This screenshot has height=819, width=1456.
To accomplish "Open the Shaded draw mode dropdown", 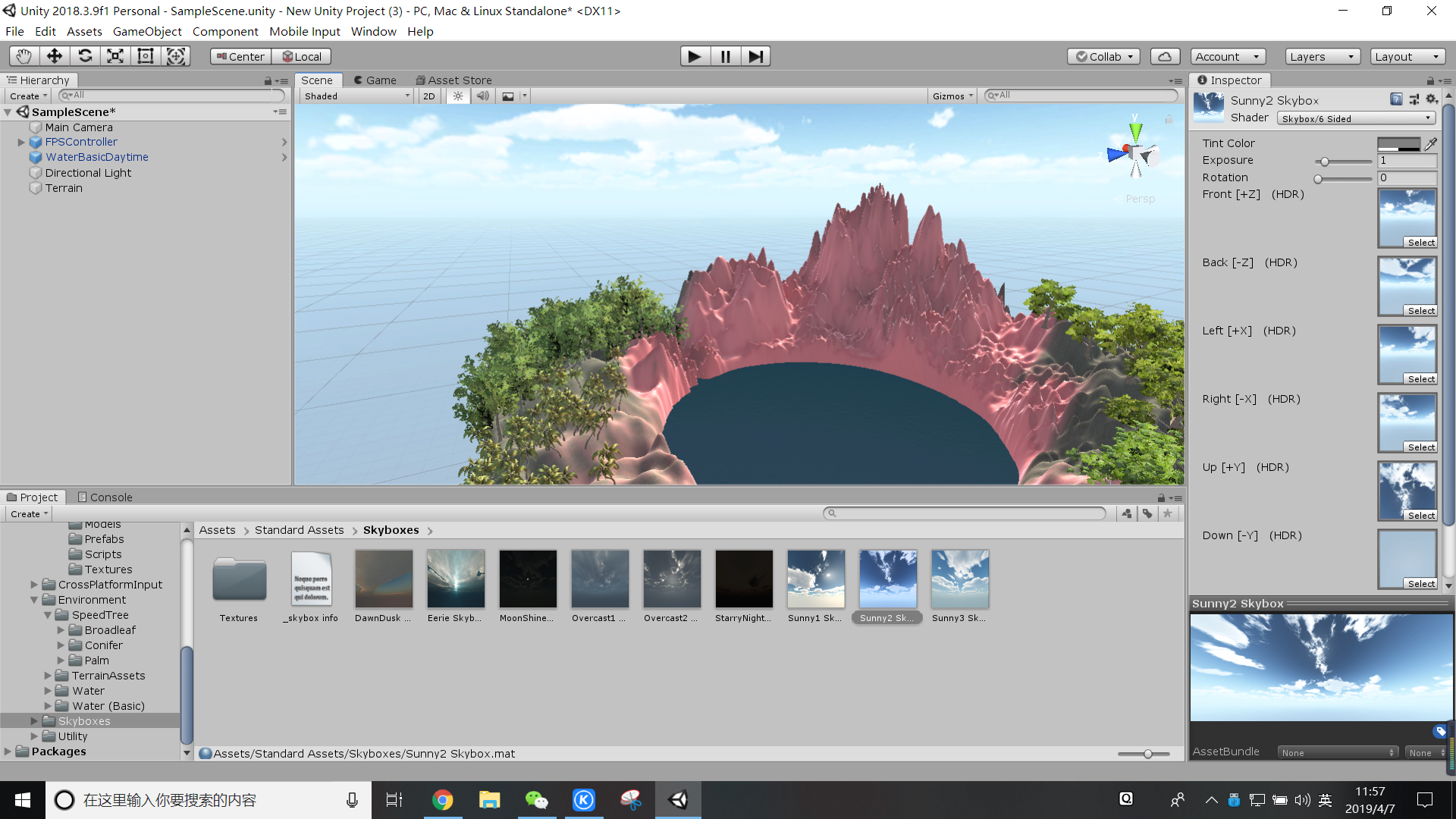I will click(x=357, y=96).
